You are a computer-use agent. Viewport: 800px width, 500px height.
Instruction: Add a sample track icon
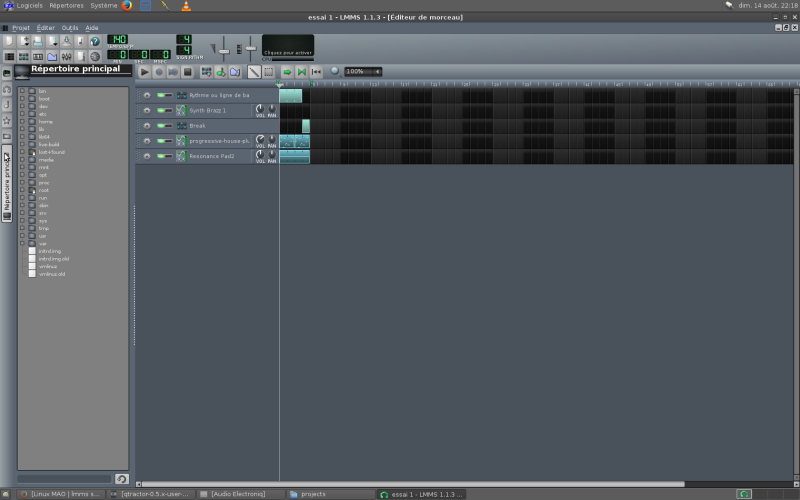coord(220,72)
